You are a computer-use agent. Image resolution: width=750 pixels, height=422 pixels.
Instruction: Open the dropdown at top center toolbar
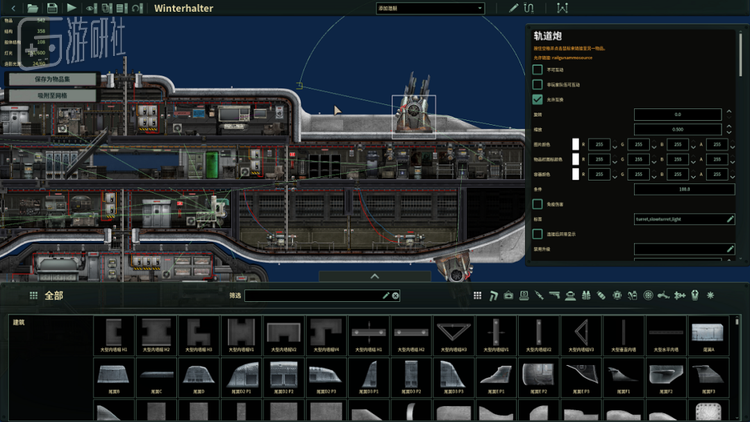430,8
